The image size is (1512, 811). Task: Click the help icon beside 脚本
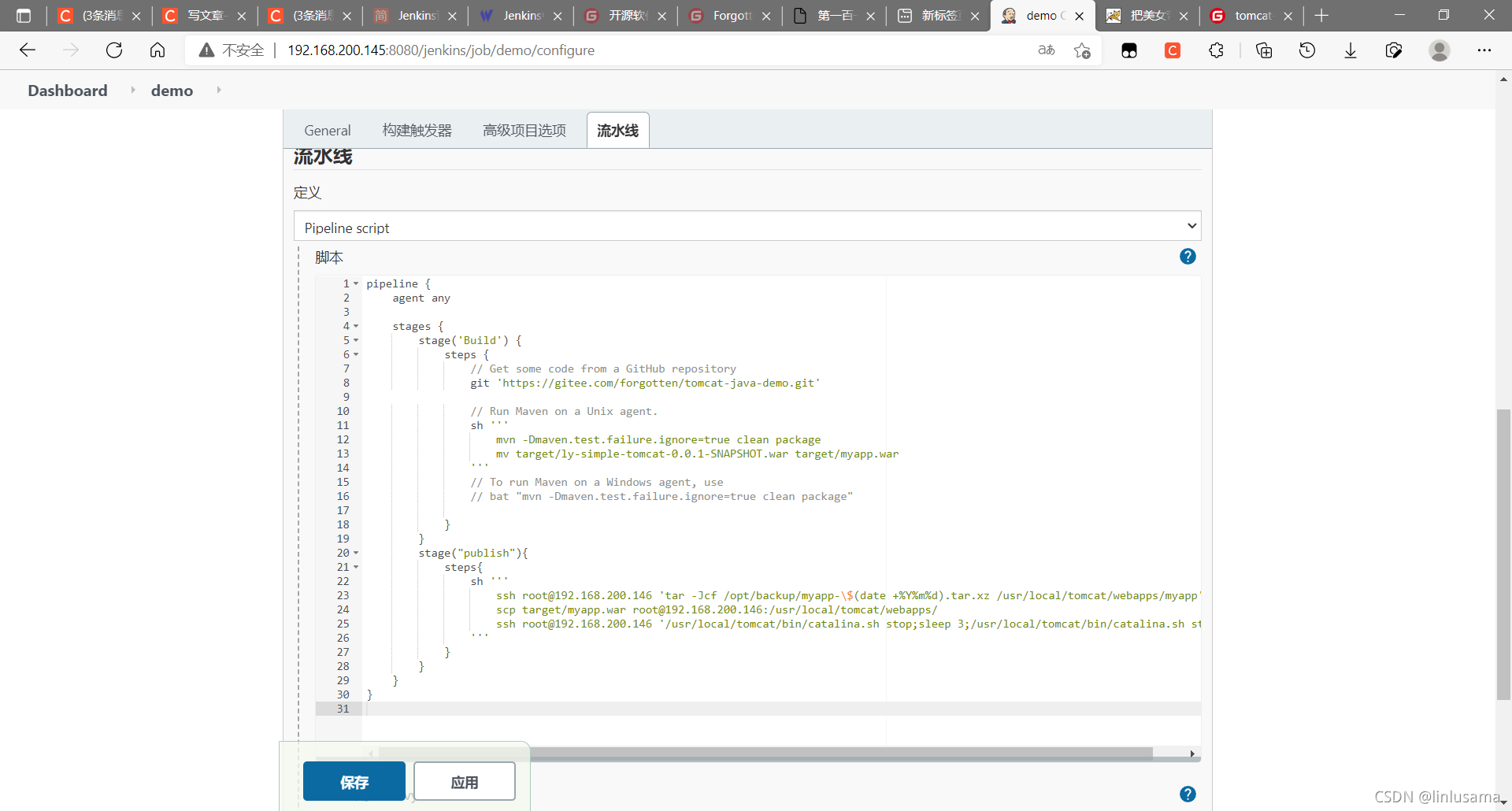click(1188, 257)
